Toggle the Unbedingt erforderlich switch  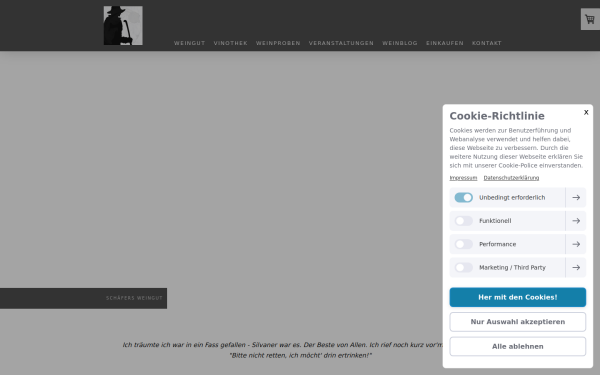click(464, 197)
